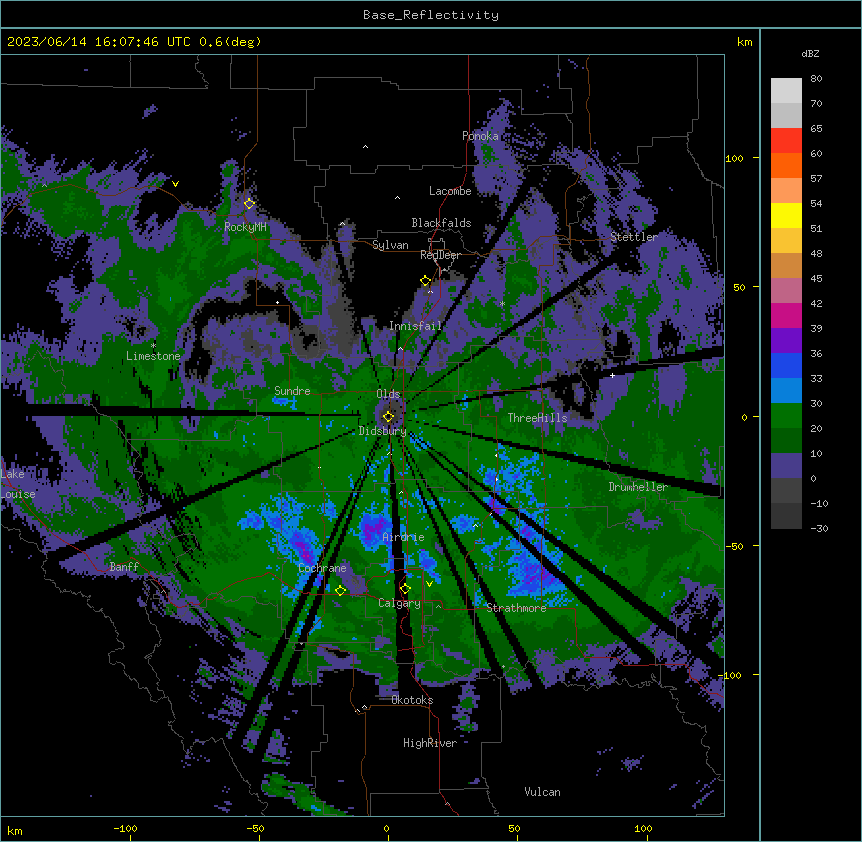The width and height of the screenshot is (862, 842).
Task: Click the Limestone label
Action: point(153,356)
